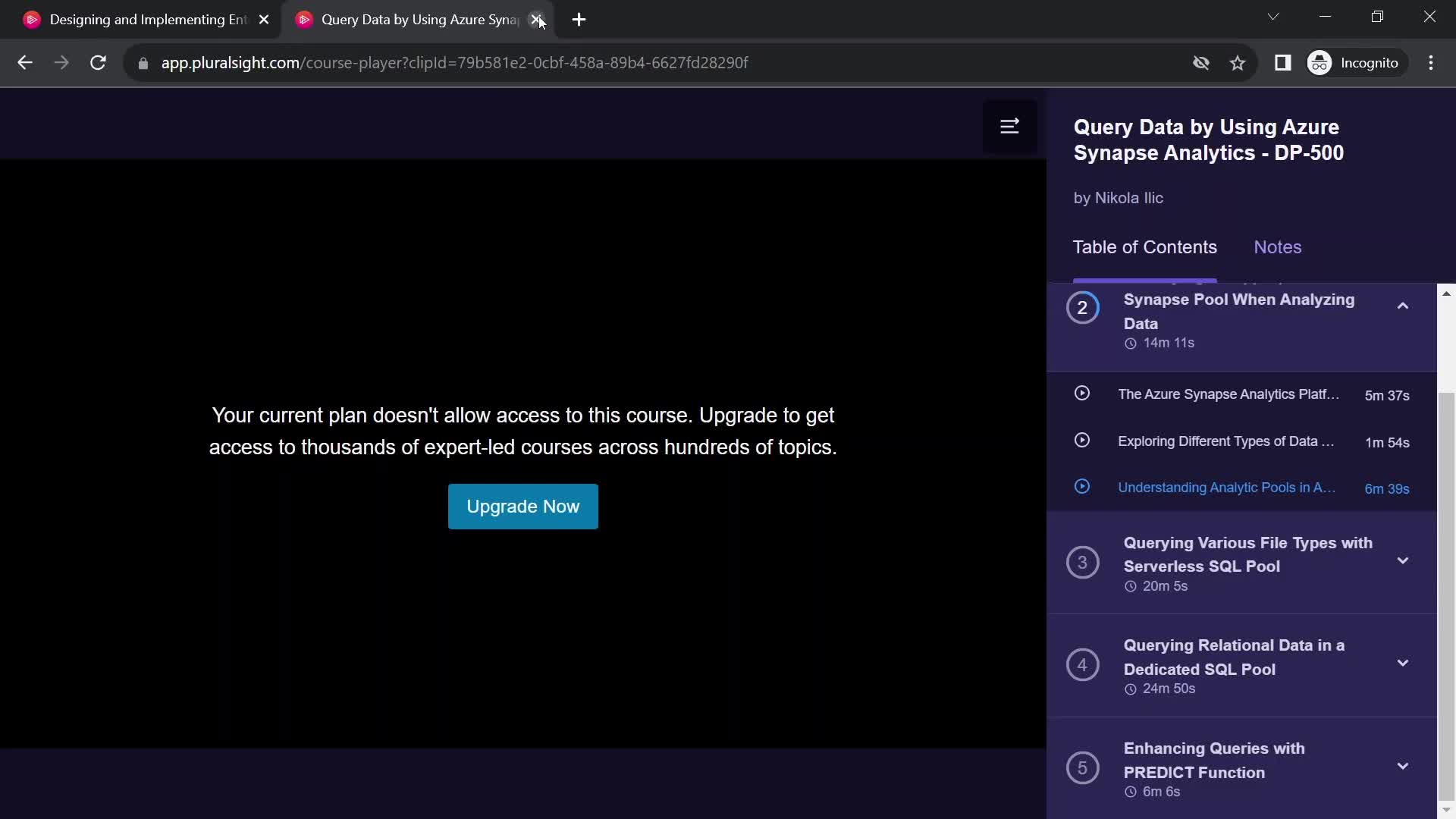Click the play icon for Exploring Different Types of Data
The width and height of the screenshot is (1456, 819).
1082,440
